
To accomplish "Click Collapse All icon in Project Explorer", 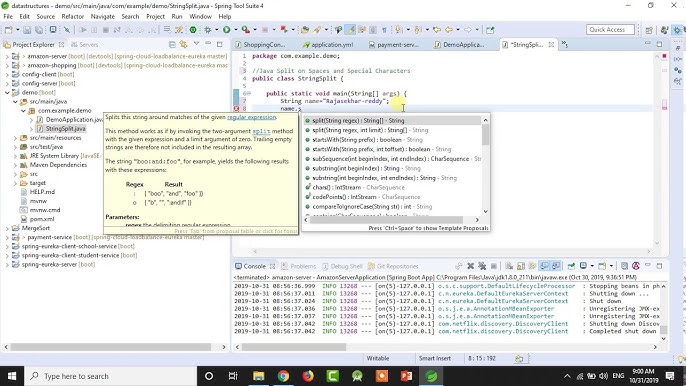I will 172,44.
